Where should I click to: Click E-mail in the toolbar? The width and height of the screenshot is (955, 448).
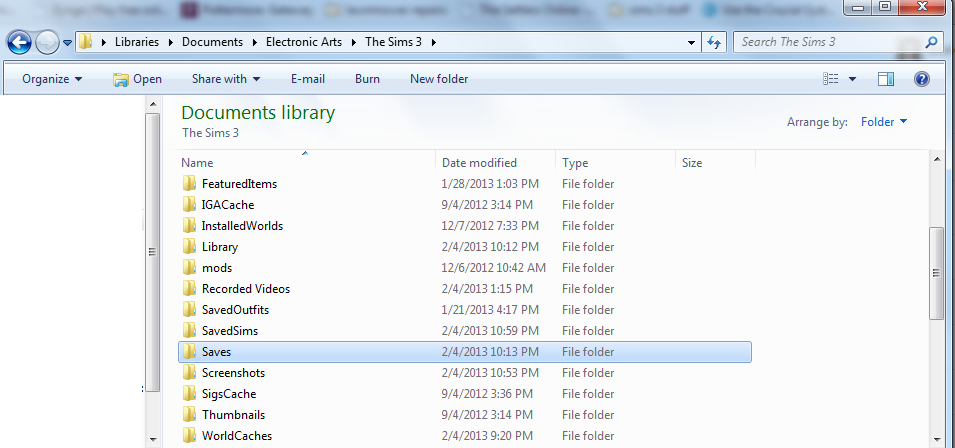308,79
